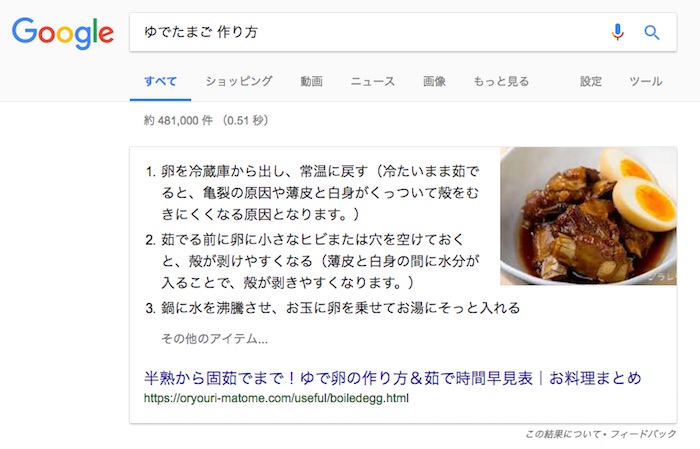The width and height of the screenshot is (700, 449).
Task: Click the first list step about 冷蔵庫
Action: point(312,193)
